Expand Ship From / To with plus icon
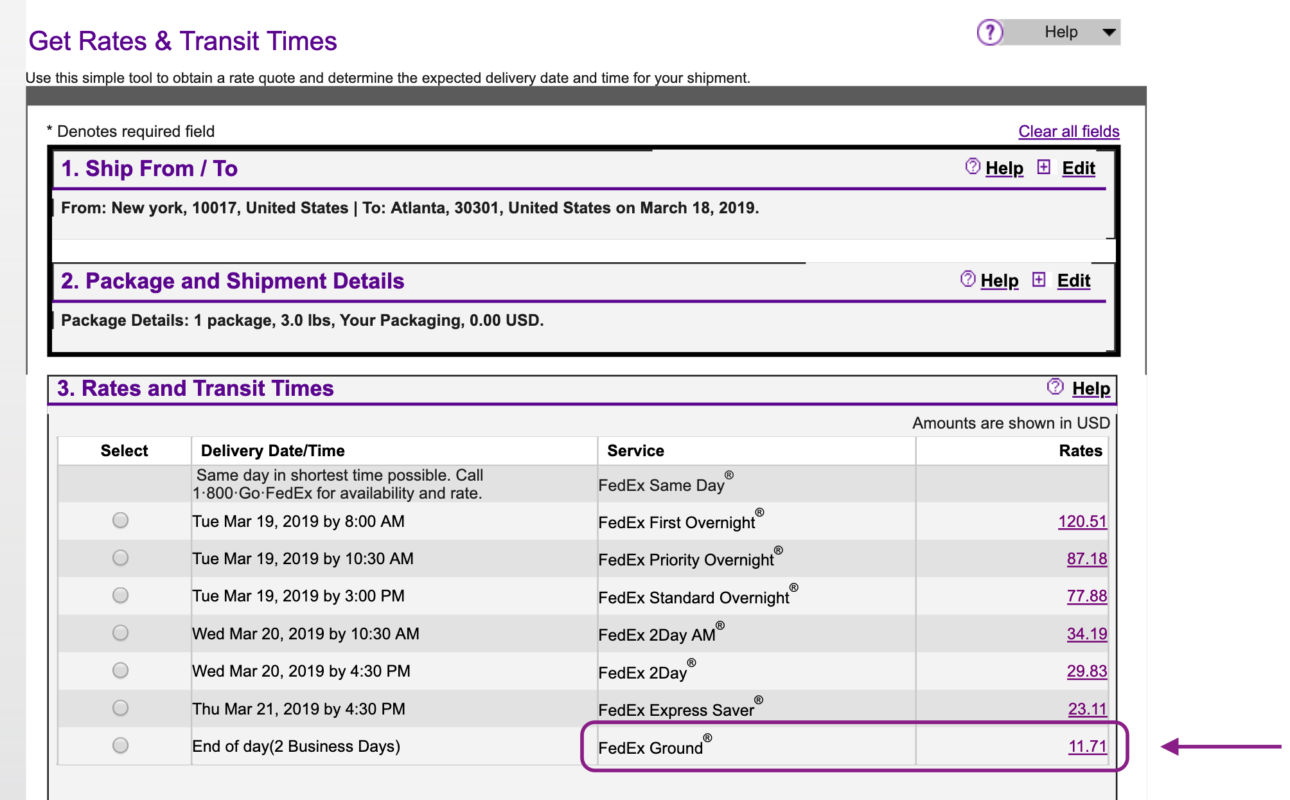 click(1043, 167)
